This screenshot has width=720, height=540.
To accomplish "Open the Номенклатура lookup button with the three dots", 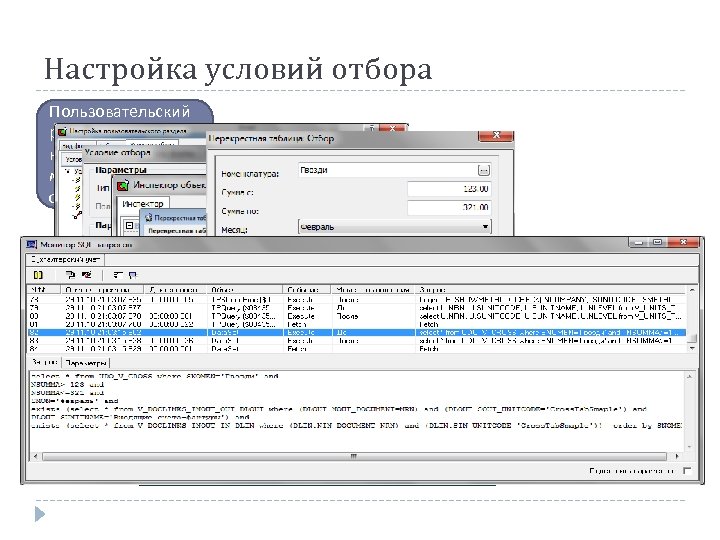I will (484, 170).
